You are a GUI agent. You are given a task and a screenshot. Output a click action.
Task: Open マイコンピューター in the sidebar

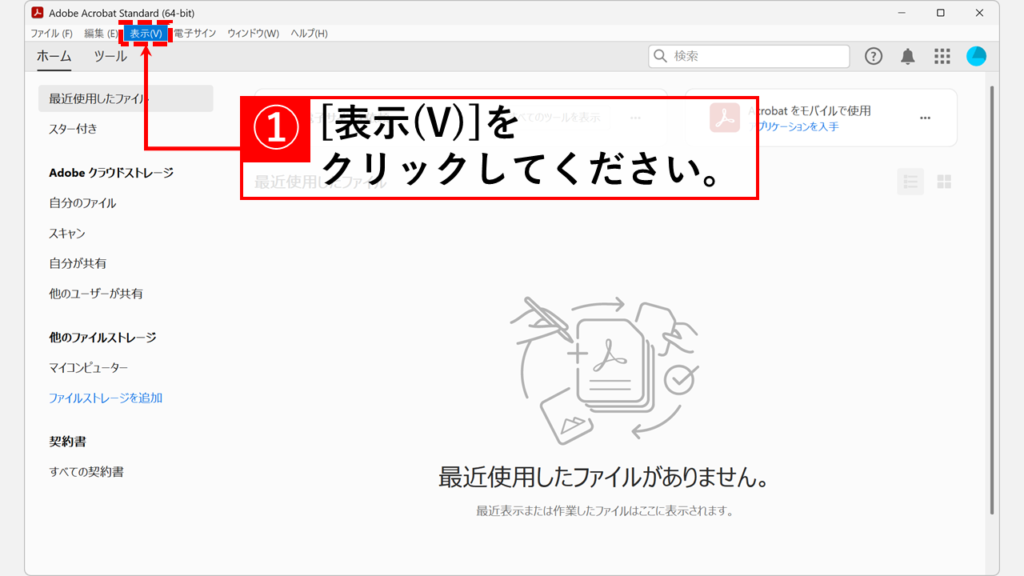88,368
